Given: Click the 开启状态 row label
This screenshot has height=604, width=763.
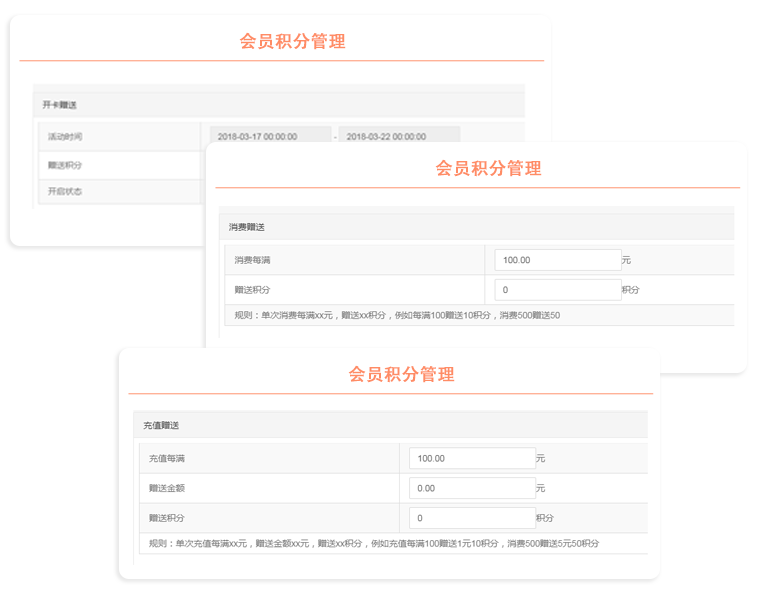Looking at the screenshot, I should pos(65,191).
